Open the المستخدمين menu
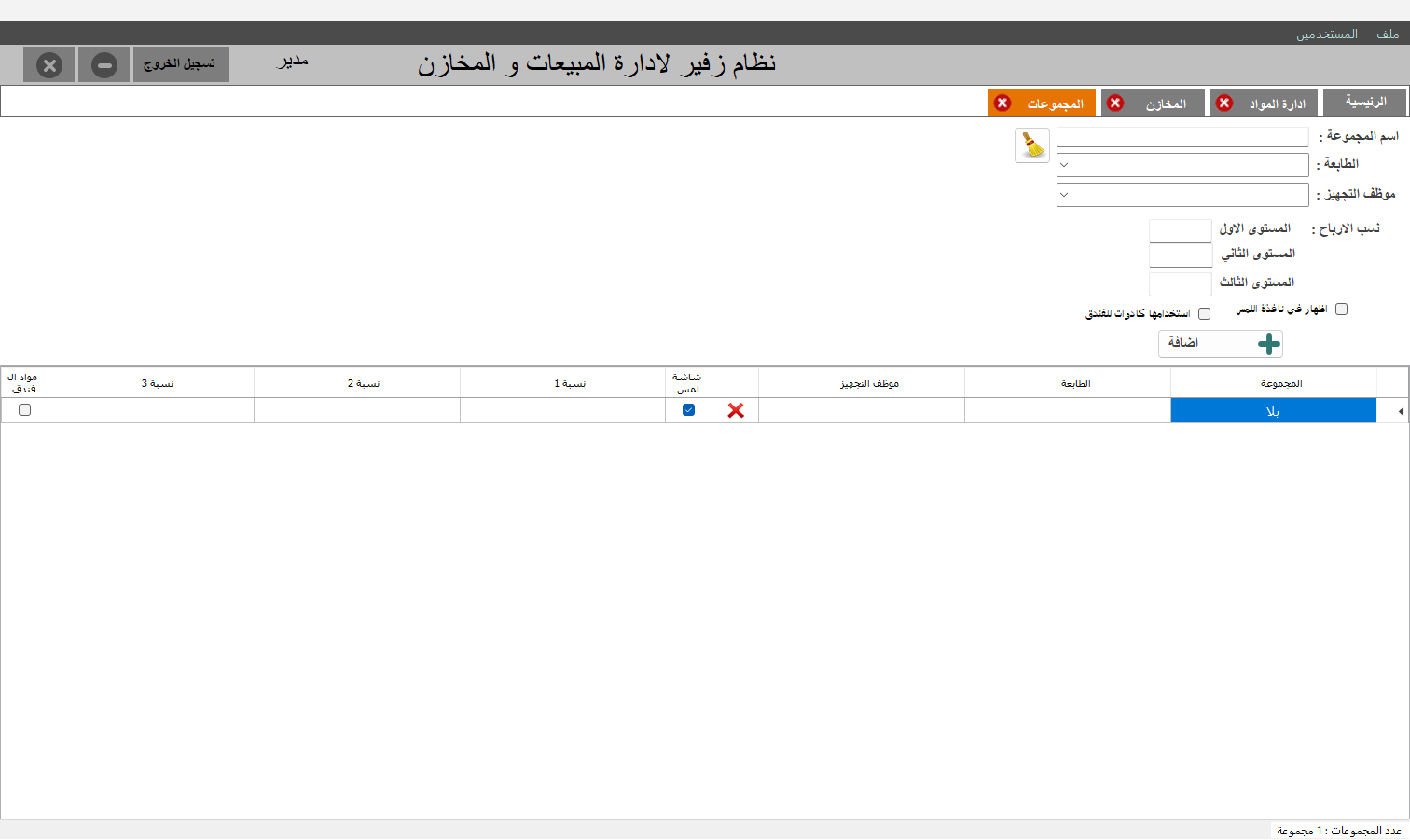Screen dimensions: 1410x840 click(x=1326, y=34)
